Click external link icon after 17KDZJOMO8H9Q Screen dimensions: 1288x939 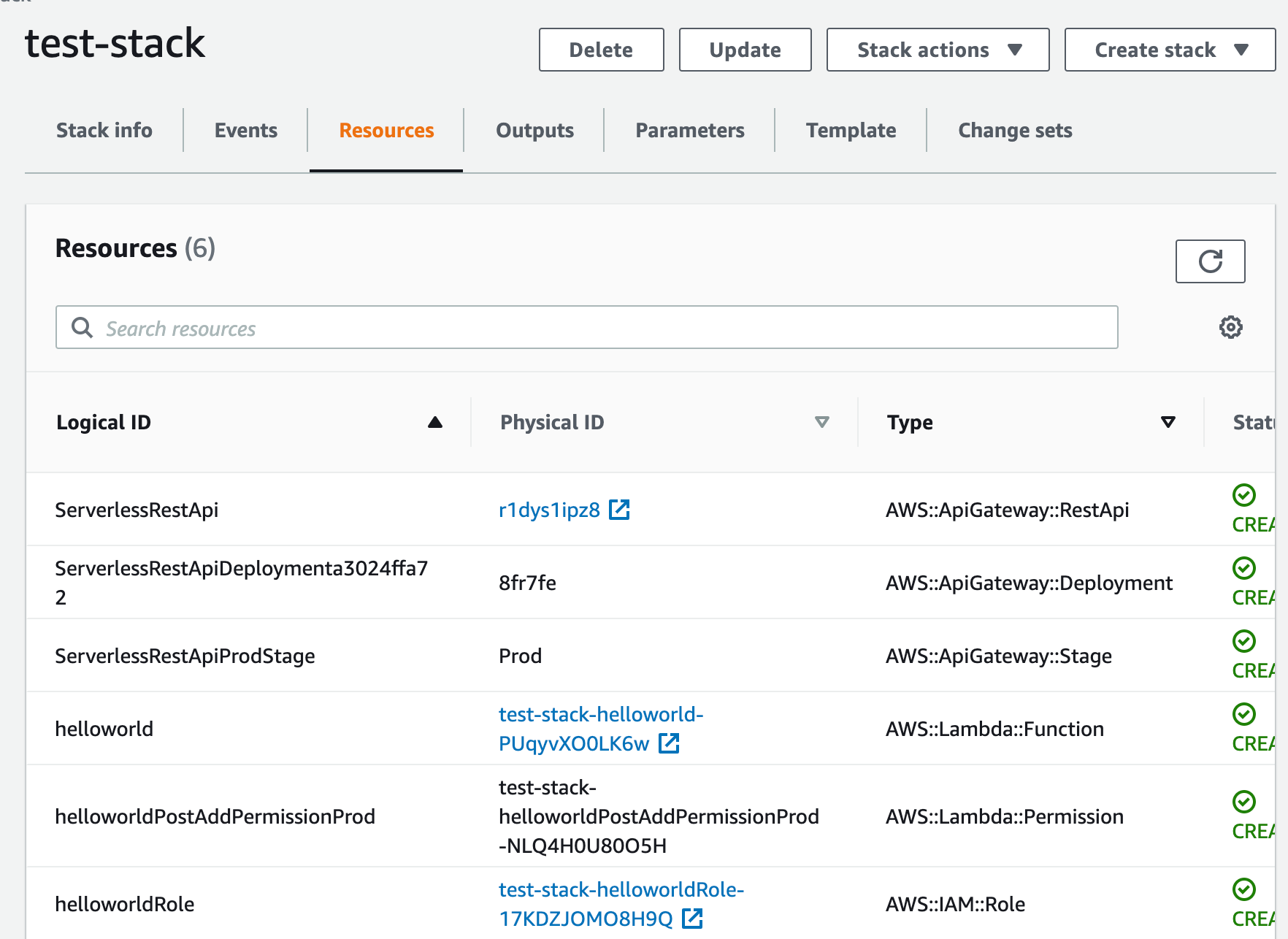(x=692, y=919)
